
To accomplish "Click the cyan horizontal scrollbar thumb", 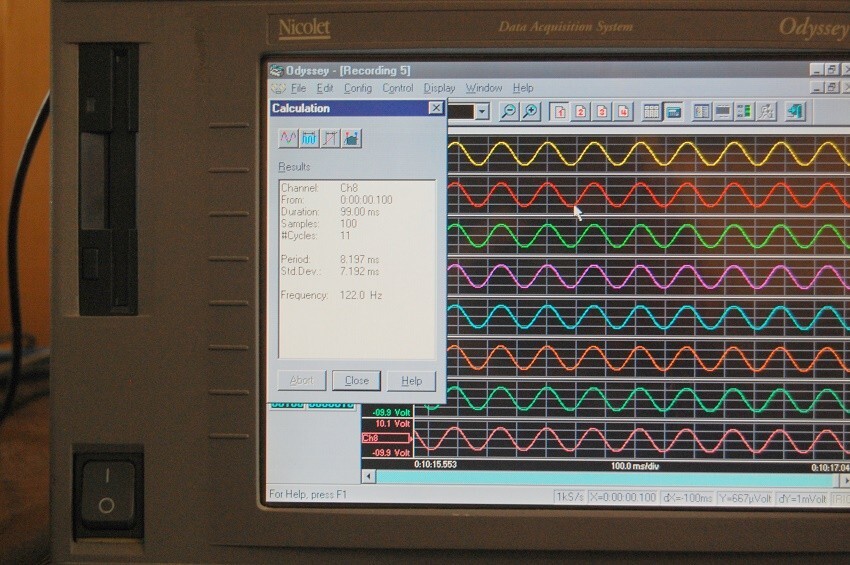I will click(604, 478).
